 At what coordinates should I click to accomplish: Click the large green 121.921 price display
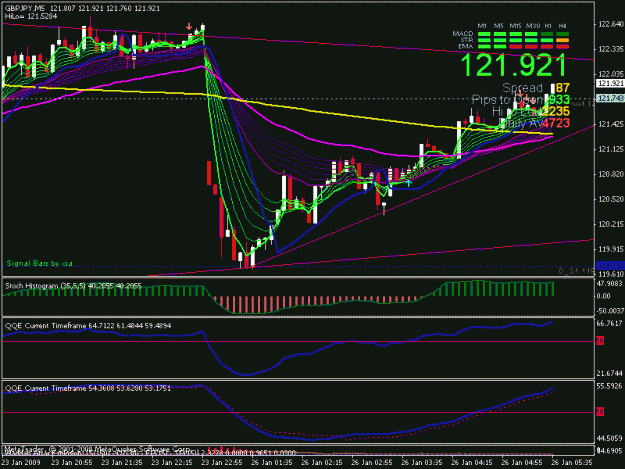point(513,65)
